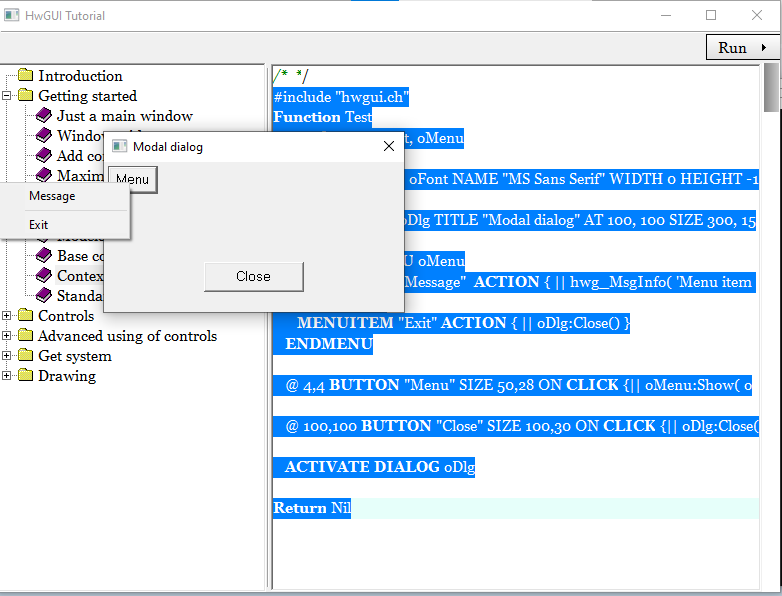Expand the Controls tree node

(8, 316)
